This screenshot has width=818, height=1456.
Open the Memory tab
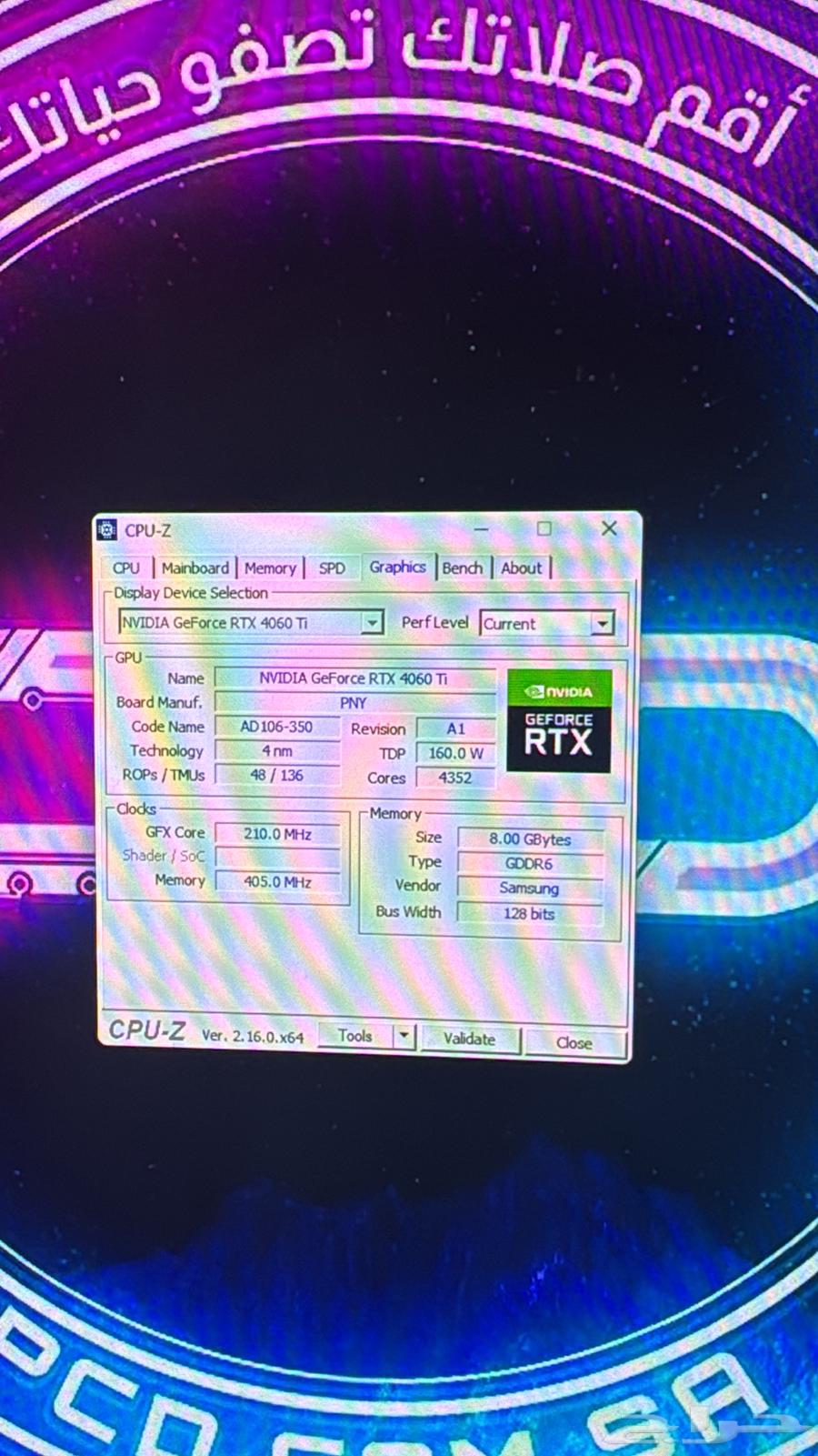[x=270, y=568]
